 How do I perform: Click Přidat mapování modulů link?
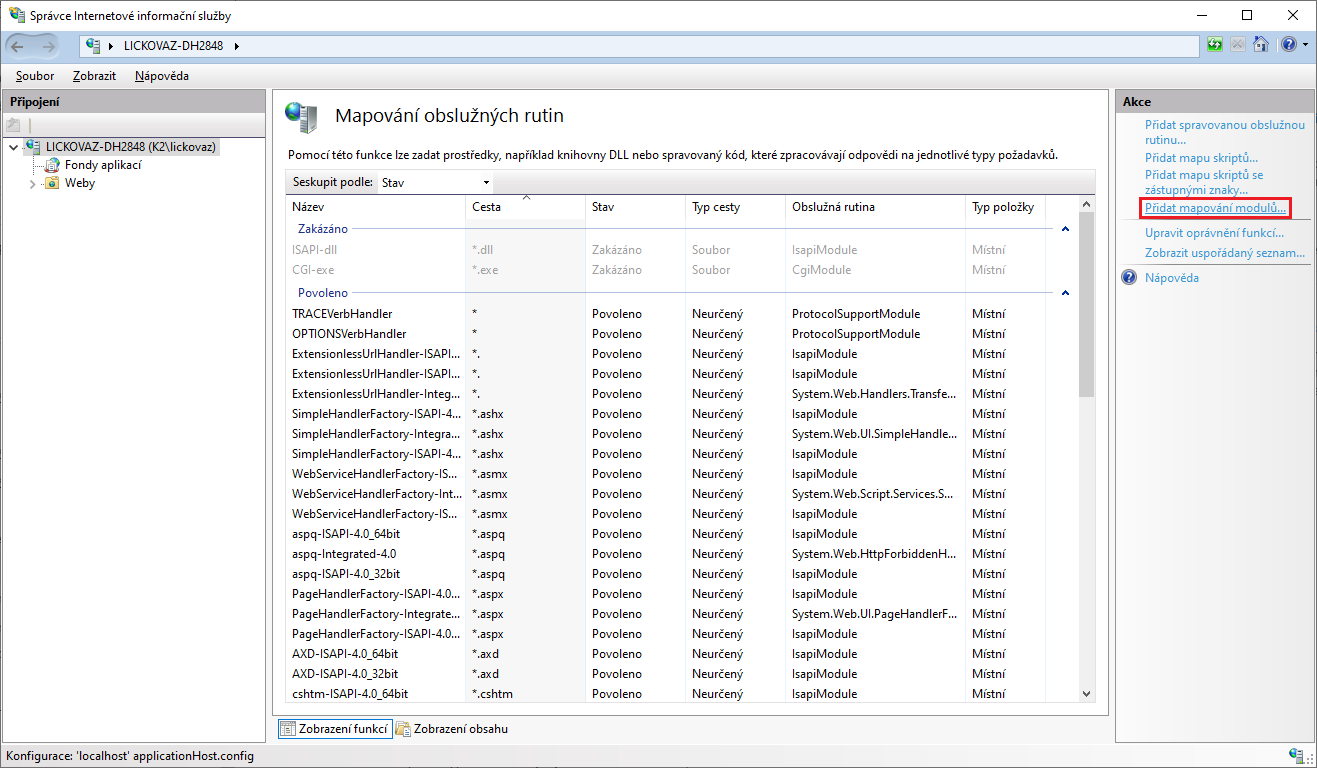point(1215,208)
